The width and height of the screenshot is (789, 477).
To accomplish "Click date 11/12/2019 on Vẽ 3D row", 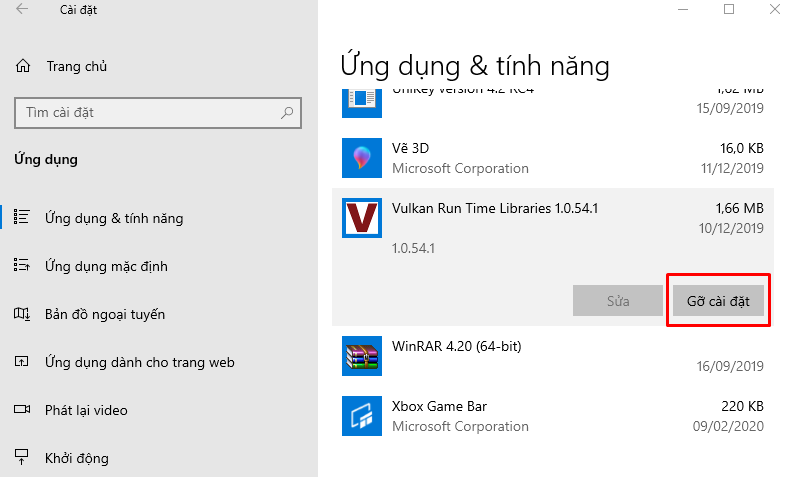I will 733,169.
